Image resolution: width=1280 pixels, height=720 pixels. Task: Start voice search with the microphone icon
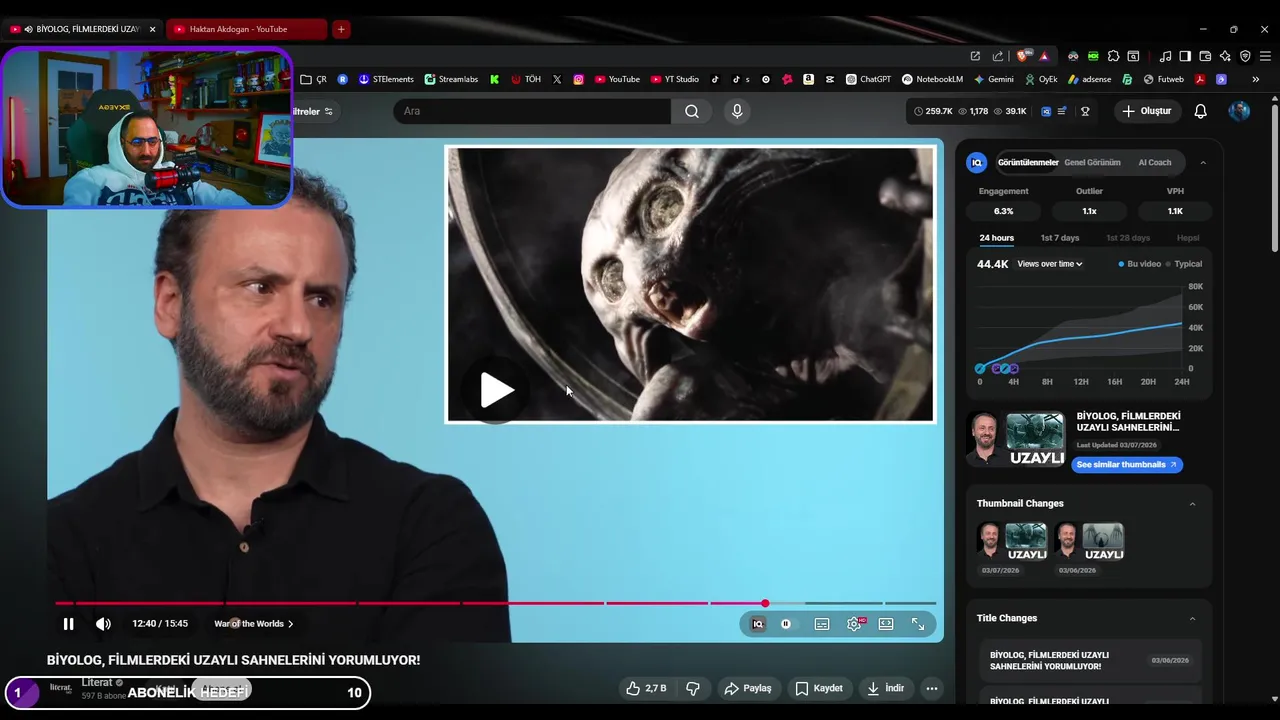[x=737, y=111]
